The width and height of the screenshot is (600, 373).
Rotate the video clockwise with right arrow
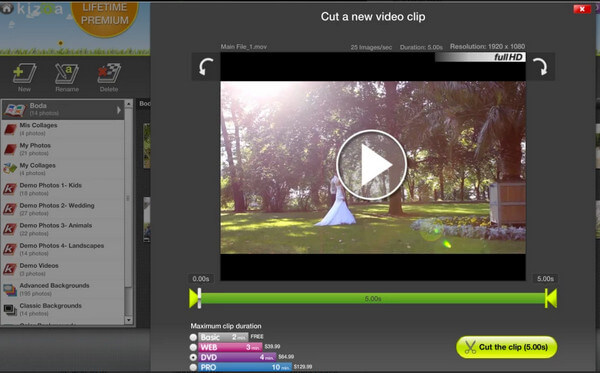click(x=540, y=67)
